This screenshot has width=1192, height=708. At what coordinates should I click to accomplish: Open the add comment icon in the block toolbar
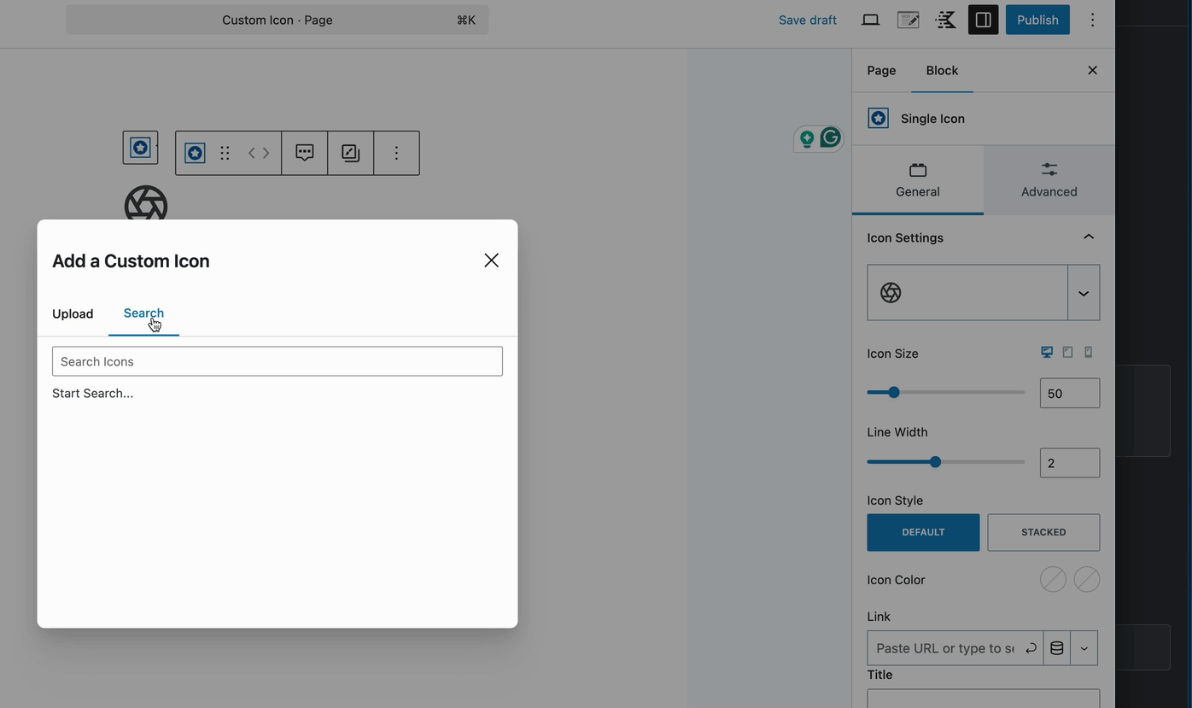click(304, 152)
